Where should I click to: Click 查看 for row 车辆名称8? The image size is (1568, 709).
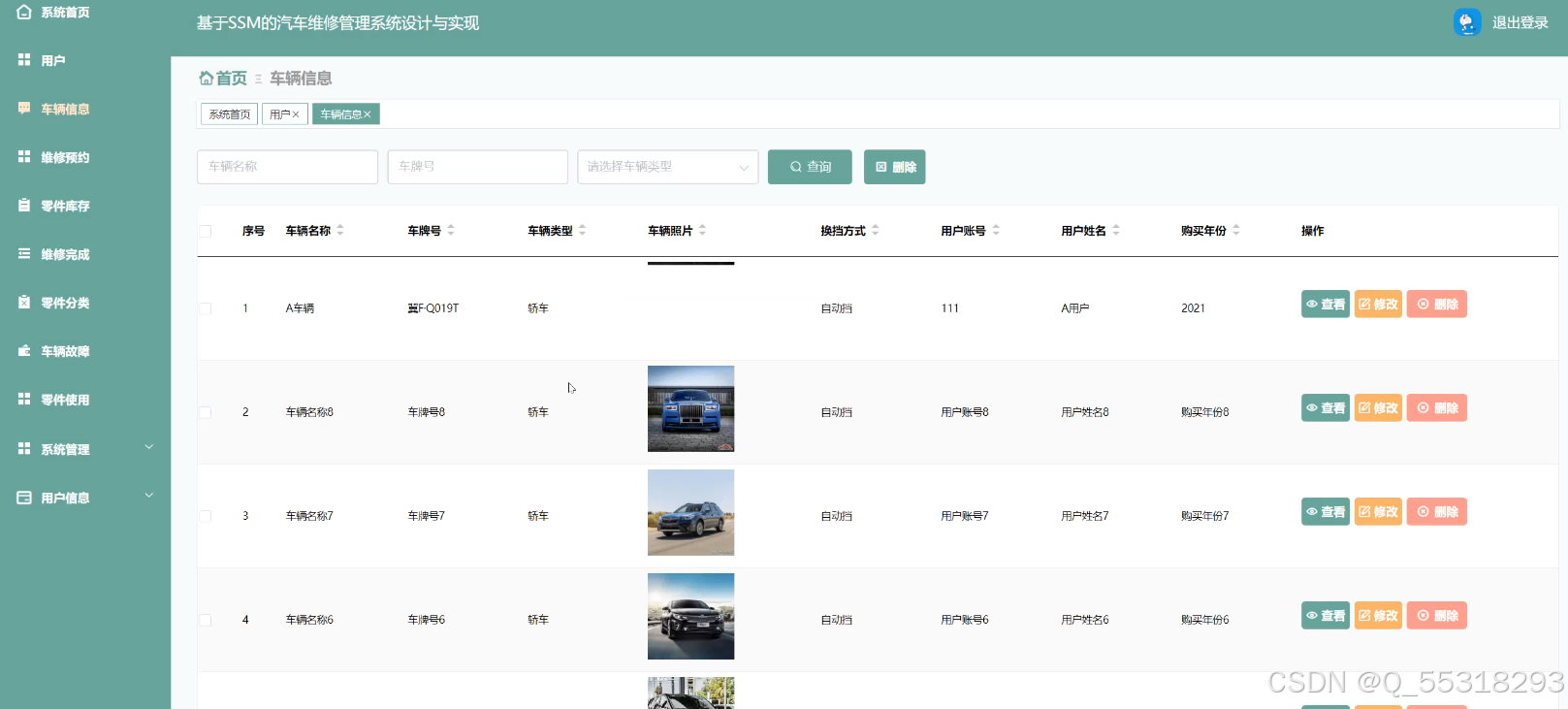1326,408
